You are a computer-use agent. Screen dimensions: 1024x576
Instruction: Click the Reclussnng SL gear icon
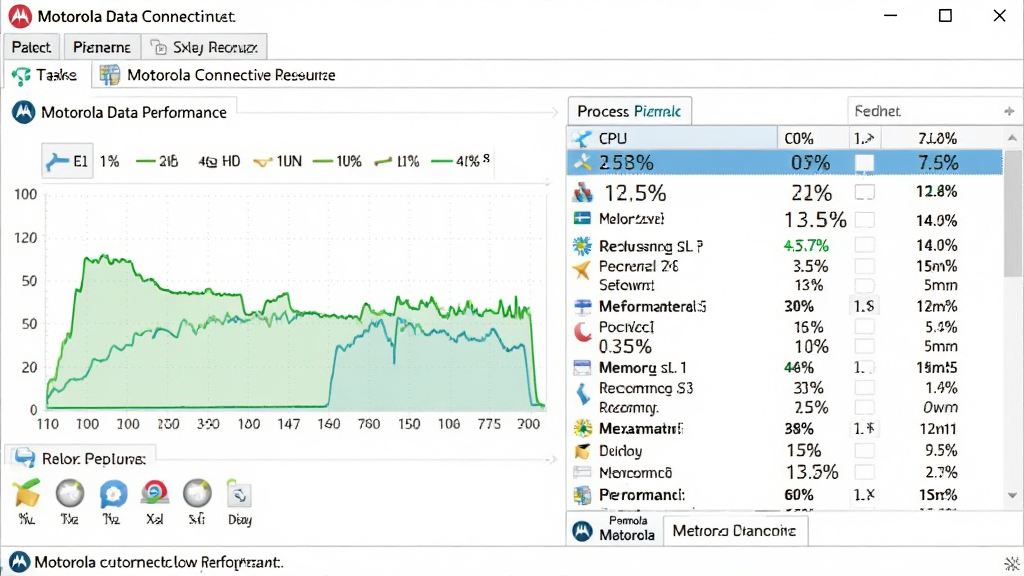582,246
